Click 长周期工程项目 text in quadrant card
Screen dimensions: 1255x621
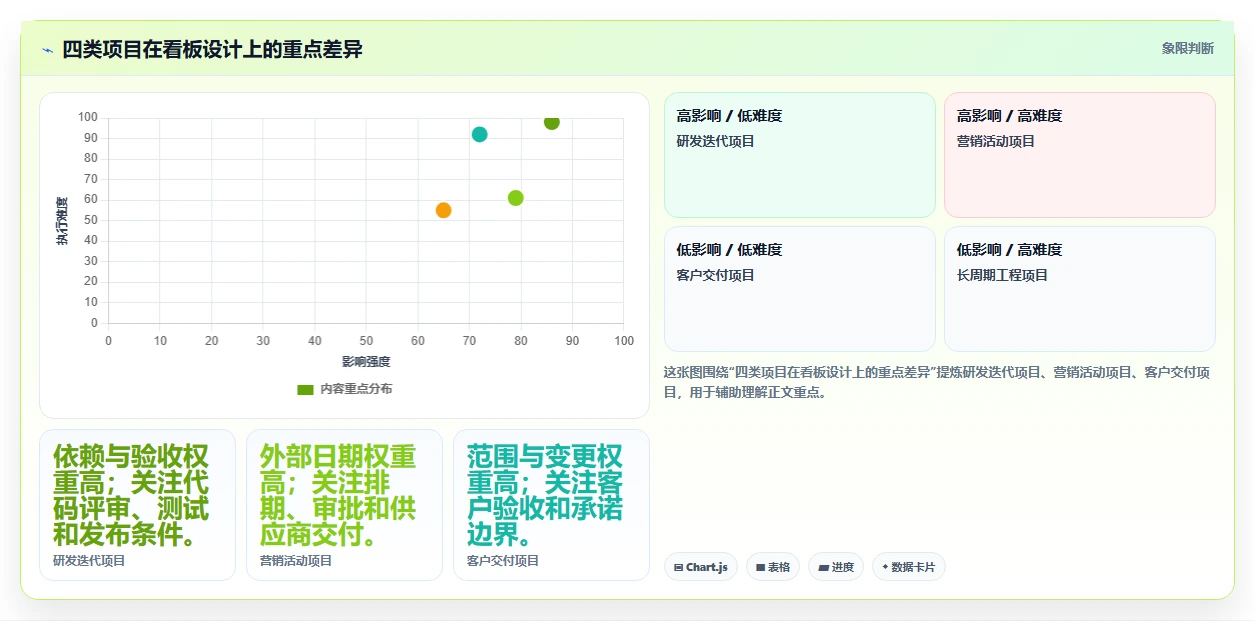coord(1002,275)
